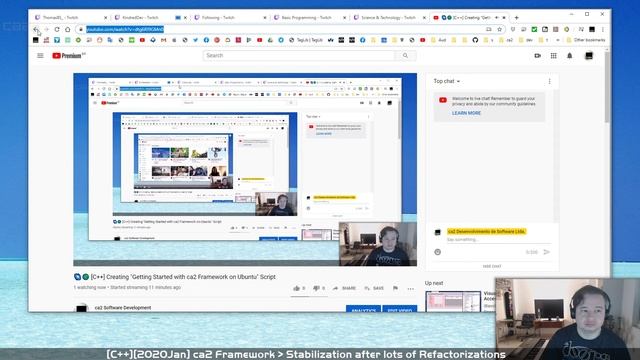Close the Science & Technology Twitch tab

[424, 18]
